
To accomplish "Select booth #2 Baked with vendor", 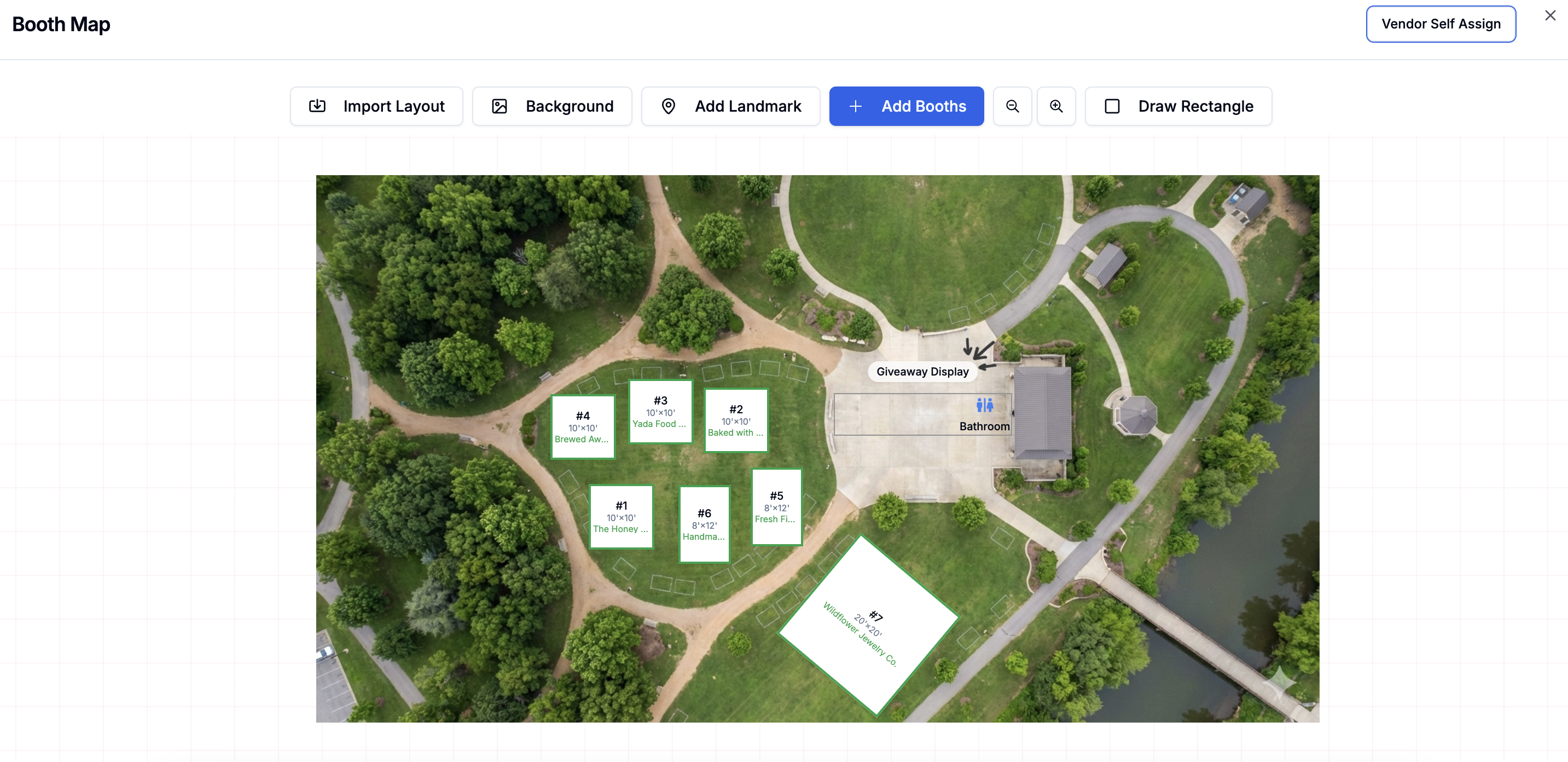I will pyautogui.click(x=736, y=420).
